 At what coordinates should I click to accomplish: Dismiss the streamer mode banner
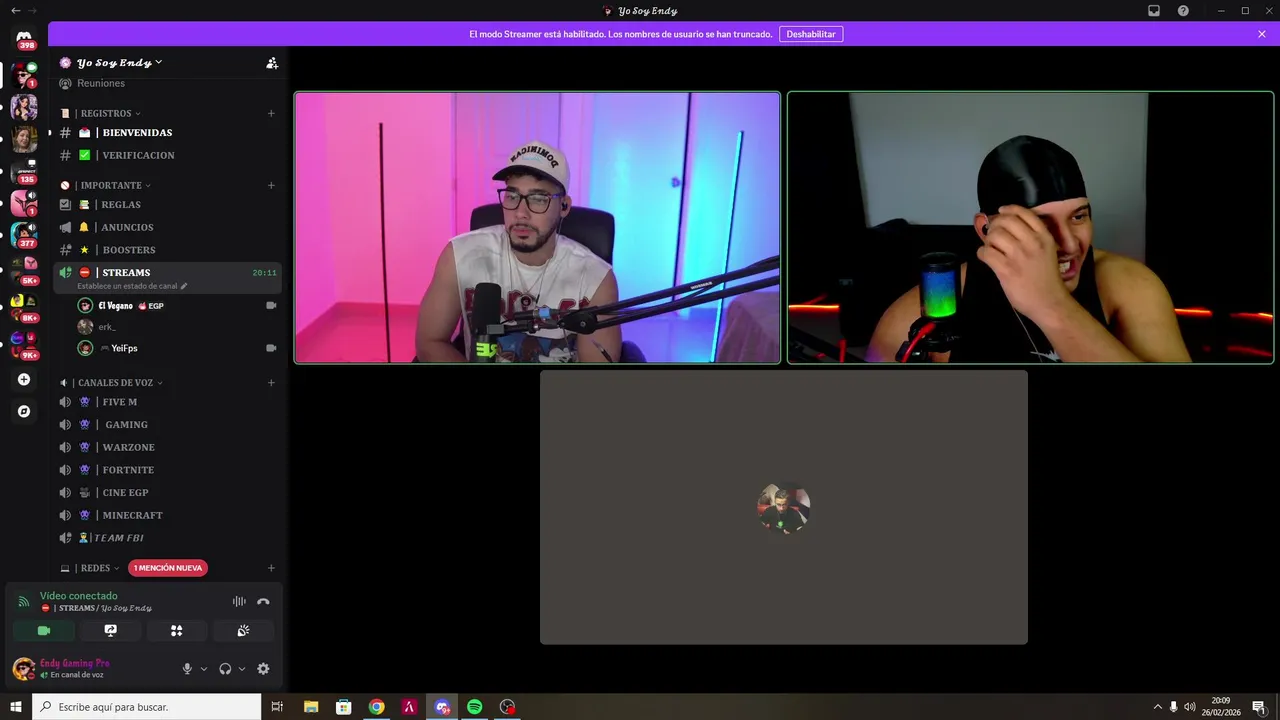pos(1262,34)
